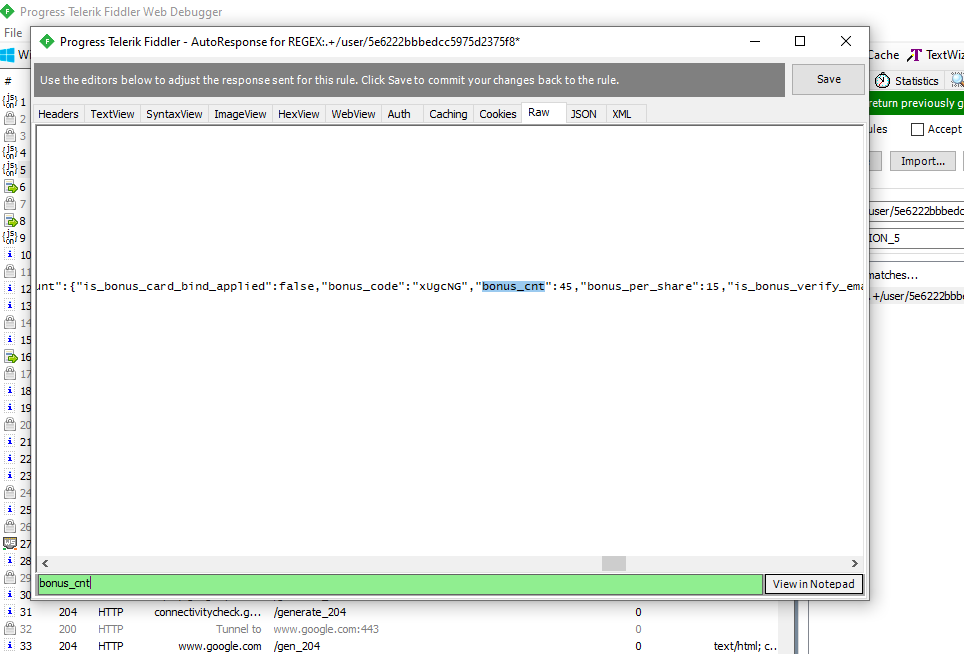Image resolution: width=964 pixels, height=654 pixels.
Task: Click the Statistics tab label
Action: [917, 81]
